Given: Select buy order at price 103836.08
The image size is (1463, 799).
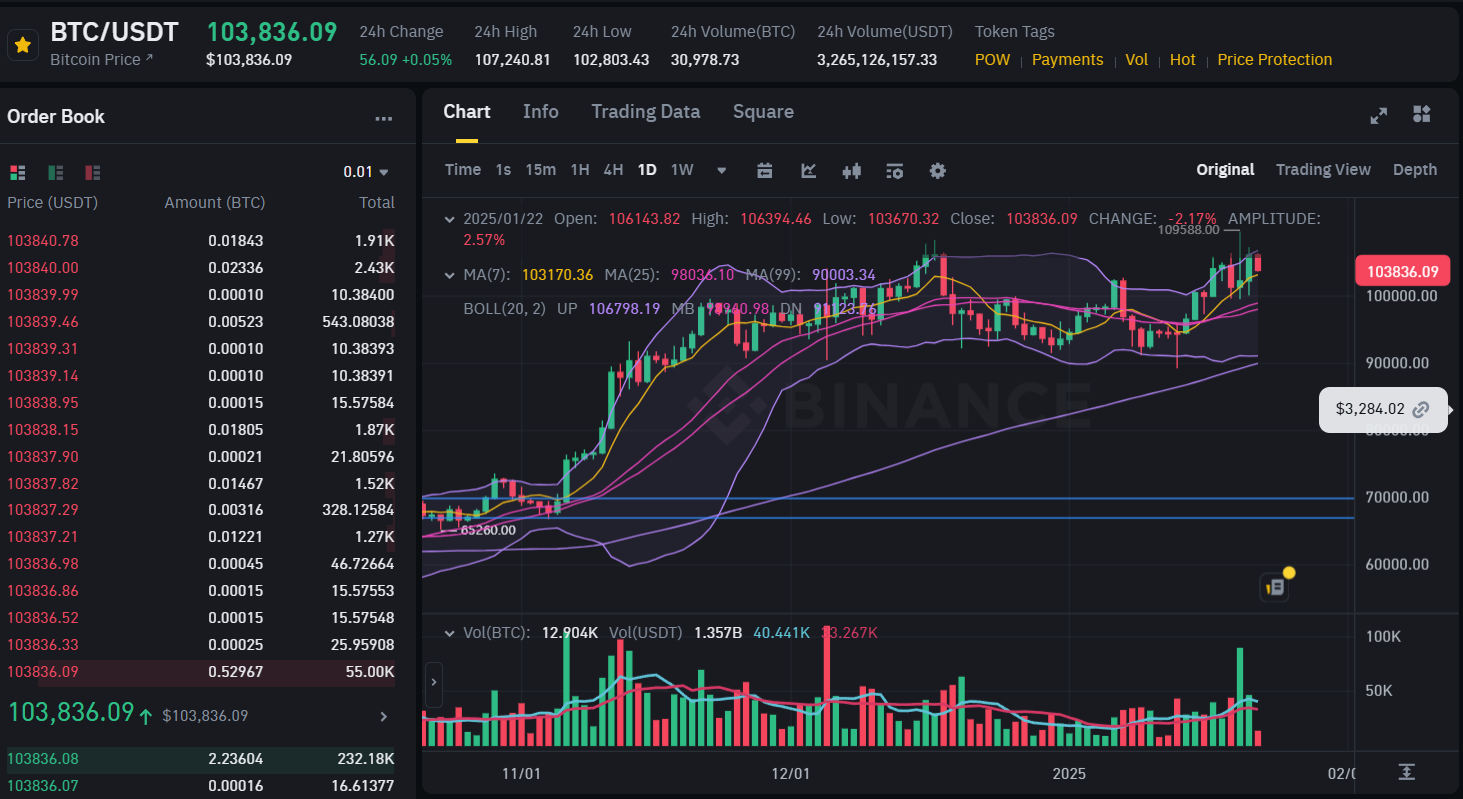Looking at the screenshot, I should pos(201,759).
